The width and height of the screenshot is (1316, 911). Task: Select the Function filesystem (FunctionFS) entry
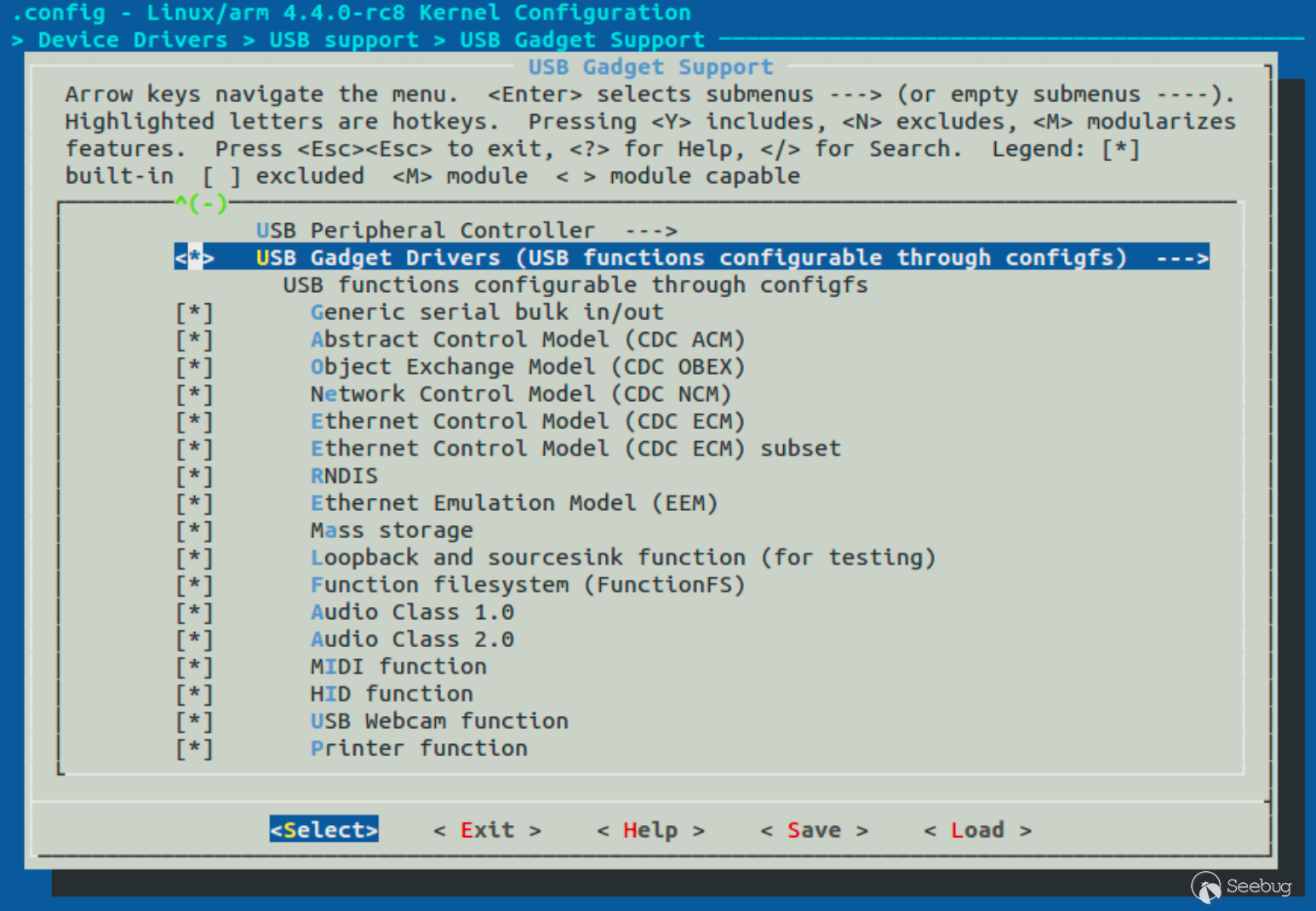pyautogui.click(x=527, y=585)
